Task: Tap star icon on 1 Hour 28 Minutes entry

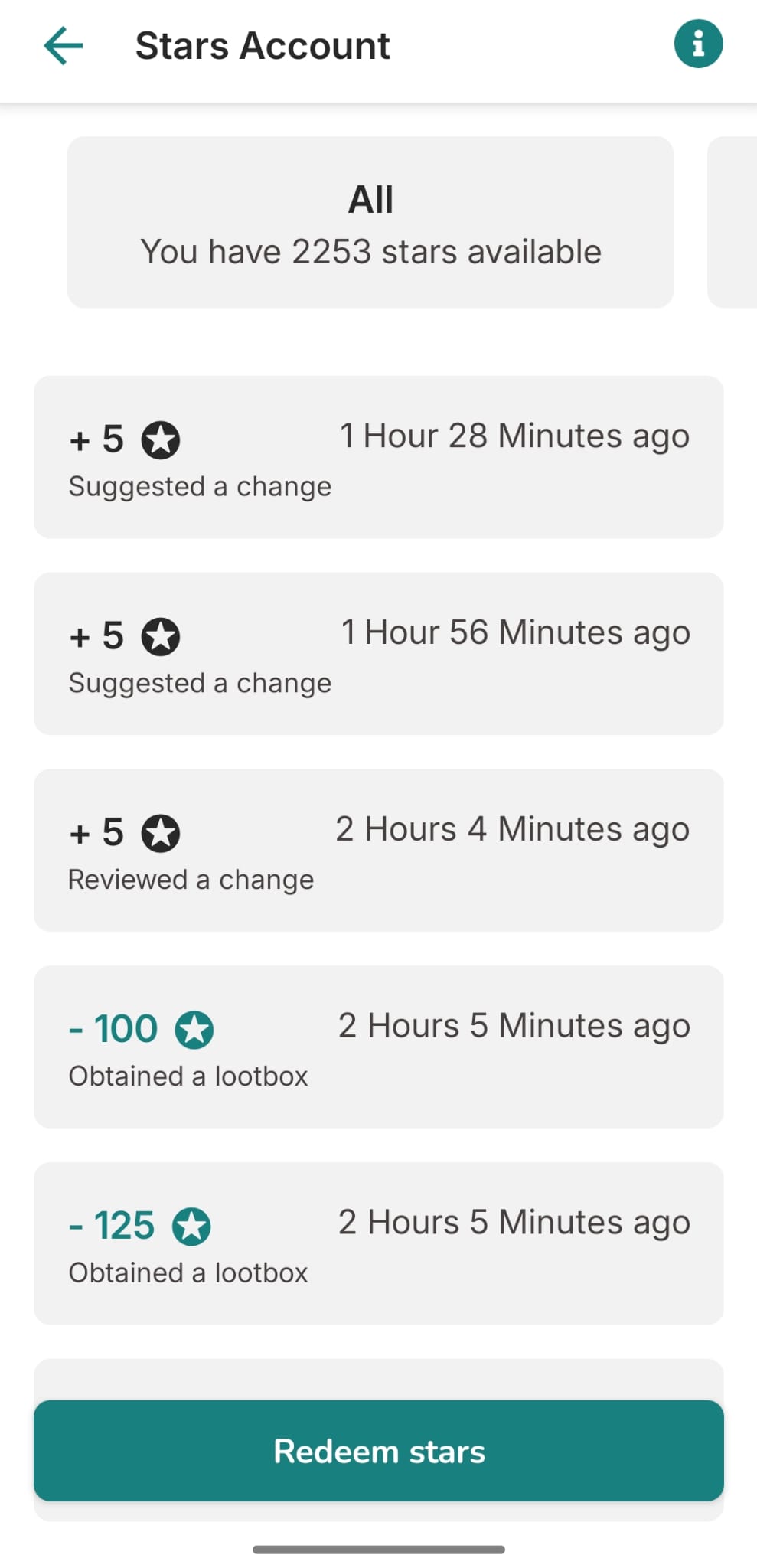Action: point(161,440)
